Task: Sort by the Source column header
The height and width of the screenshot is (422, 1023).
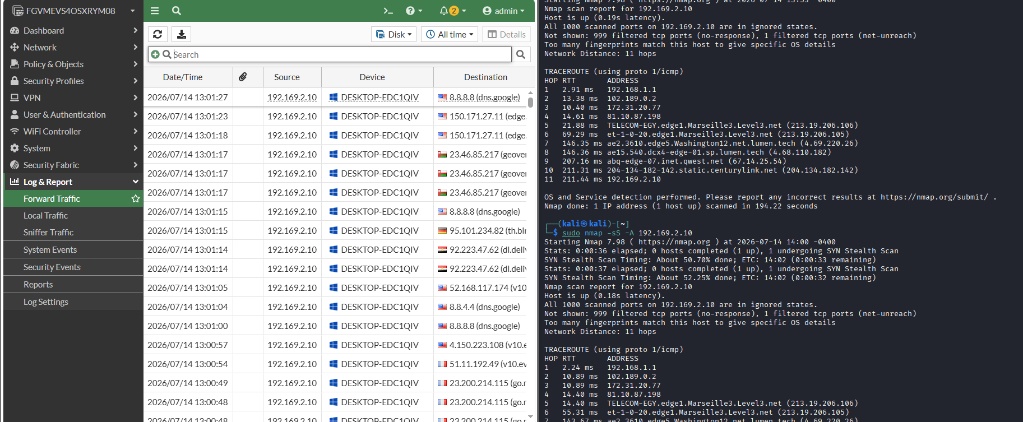Action: [x=286, y=77]
